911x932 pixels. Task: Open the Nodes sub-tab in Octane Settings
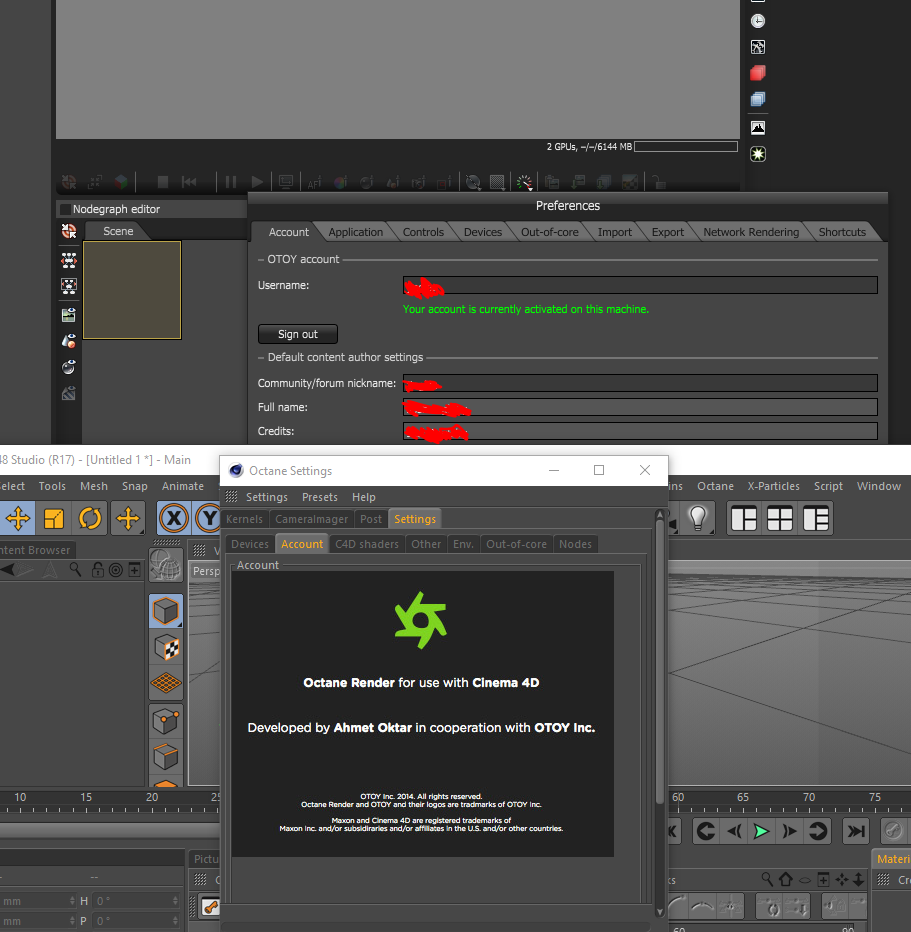coord(575,544)
